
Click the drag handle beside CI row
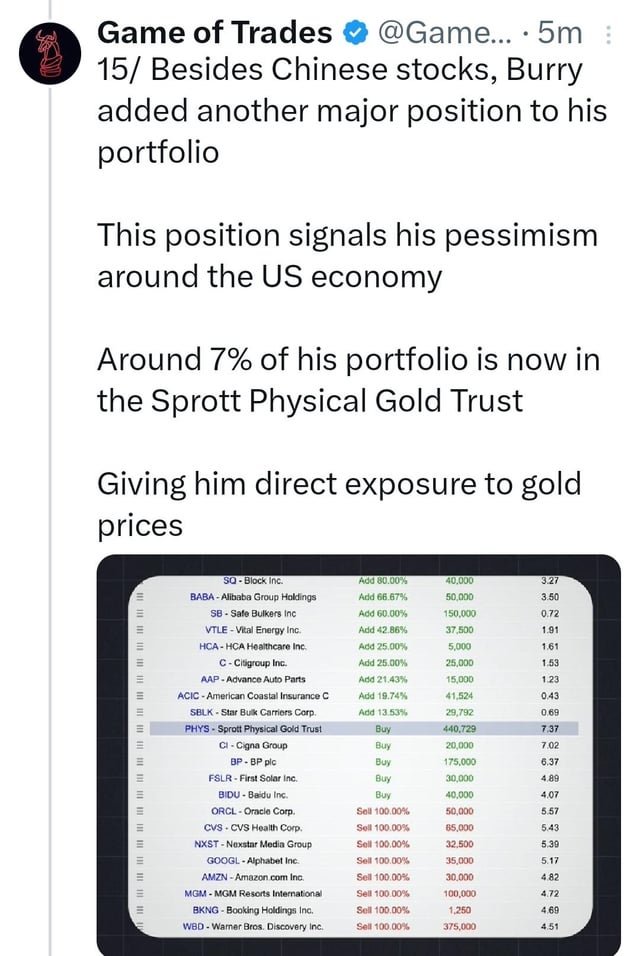click(139, 745)
